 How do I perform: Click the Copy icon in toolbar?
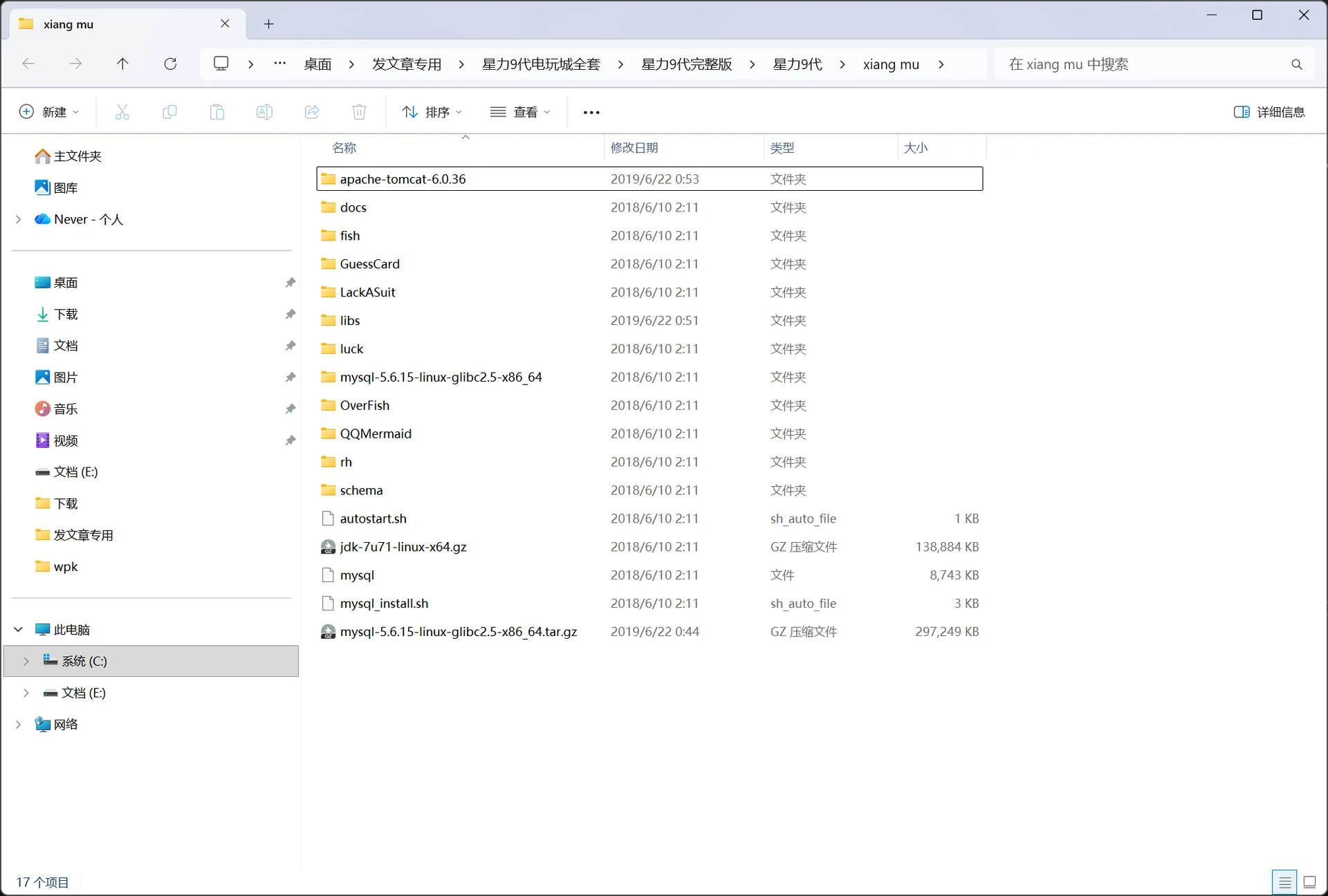[x=169, y=112]
